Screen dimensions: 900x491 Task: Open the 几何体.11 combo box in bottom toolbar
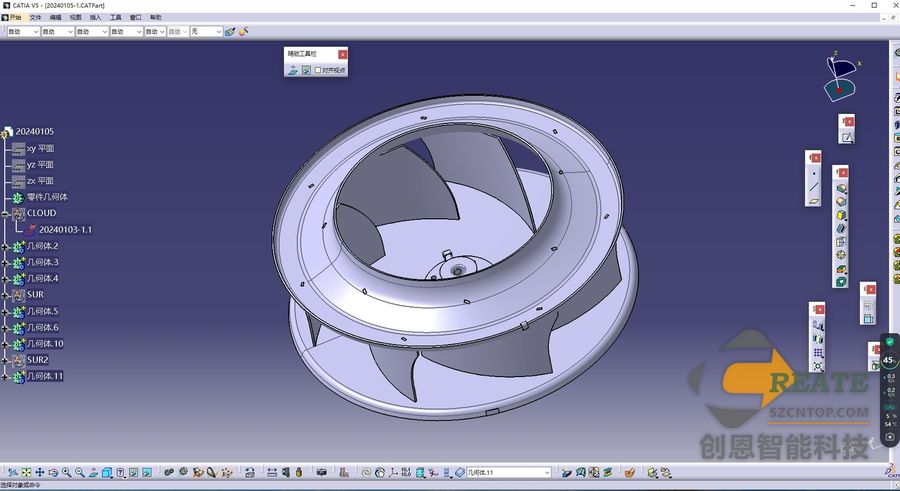coord(509,473)
